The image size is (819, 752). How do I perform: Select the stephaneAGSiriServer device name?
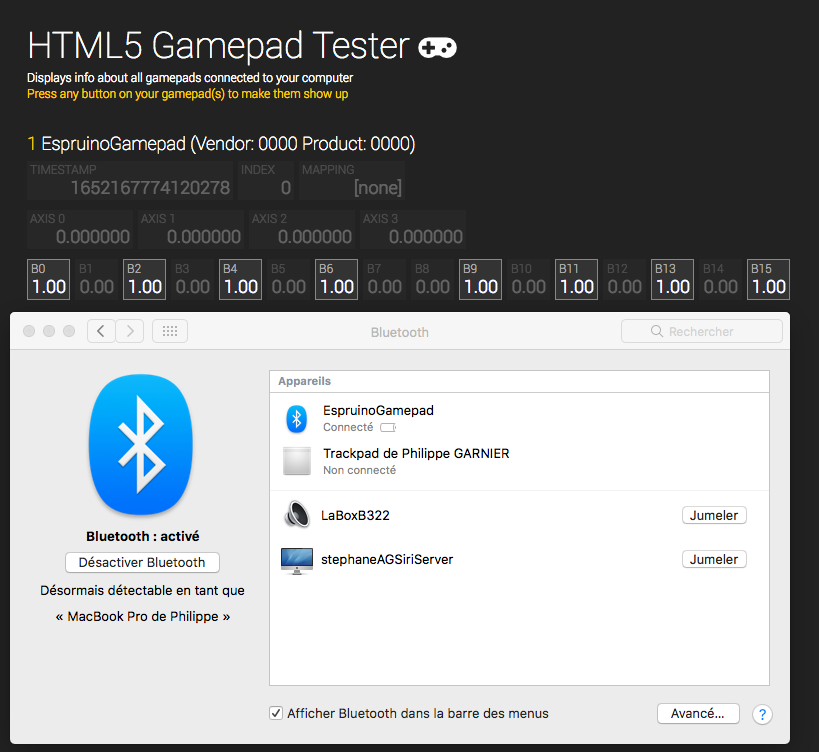[387, 559]
